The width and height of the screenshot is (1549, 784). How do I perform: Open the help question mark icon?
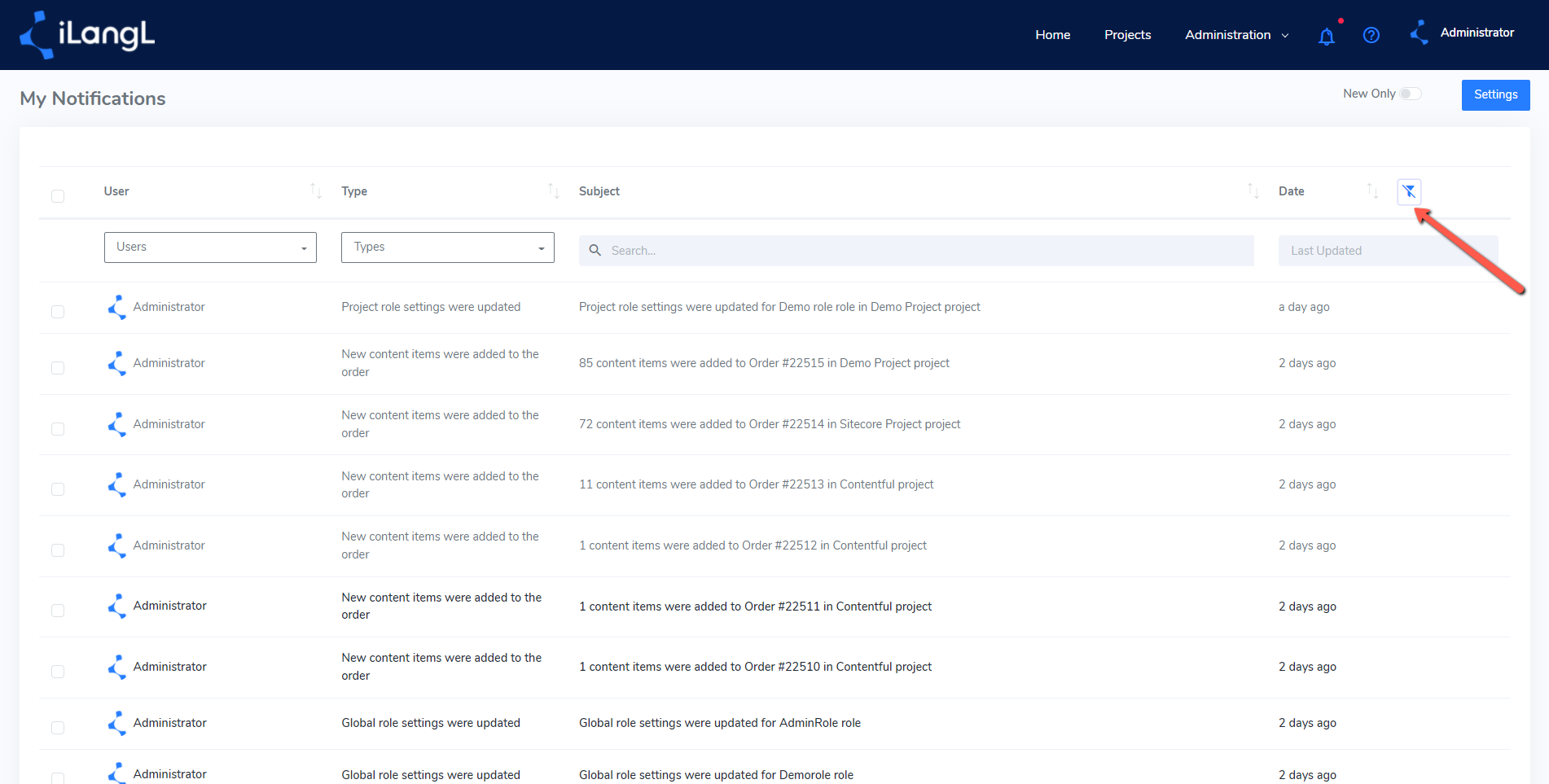[x=1371, y=35]
